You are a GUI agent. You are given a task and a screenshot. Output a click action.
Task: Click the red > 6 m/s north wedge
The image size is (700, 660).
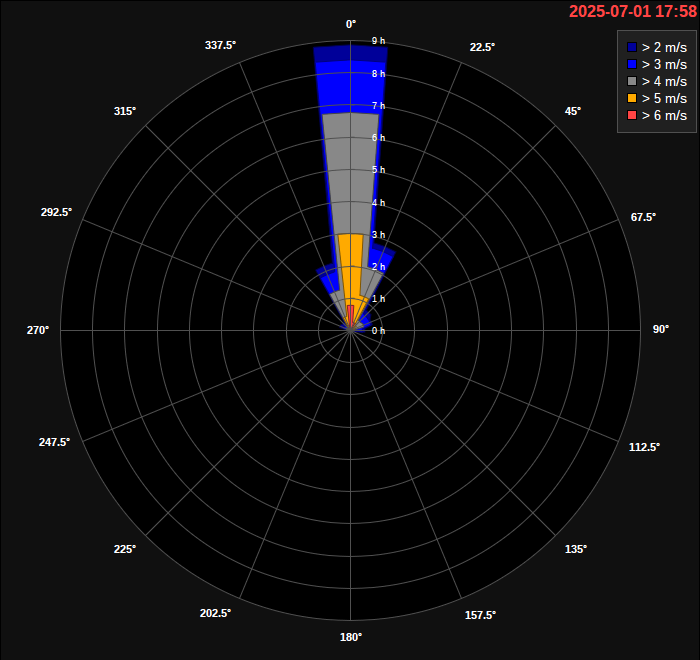coord(350,315)
